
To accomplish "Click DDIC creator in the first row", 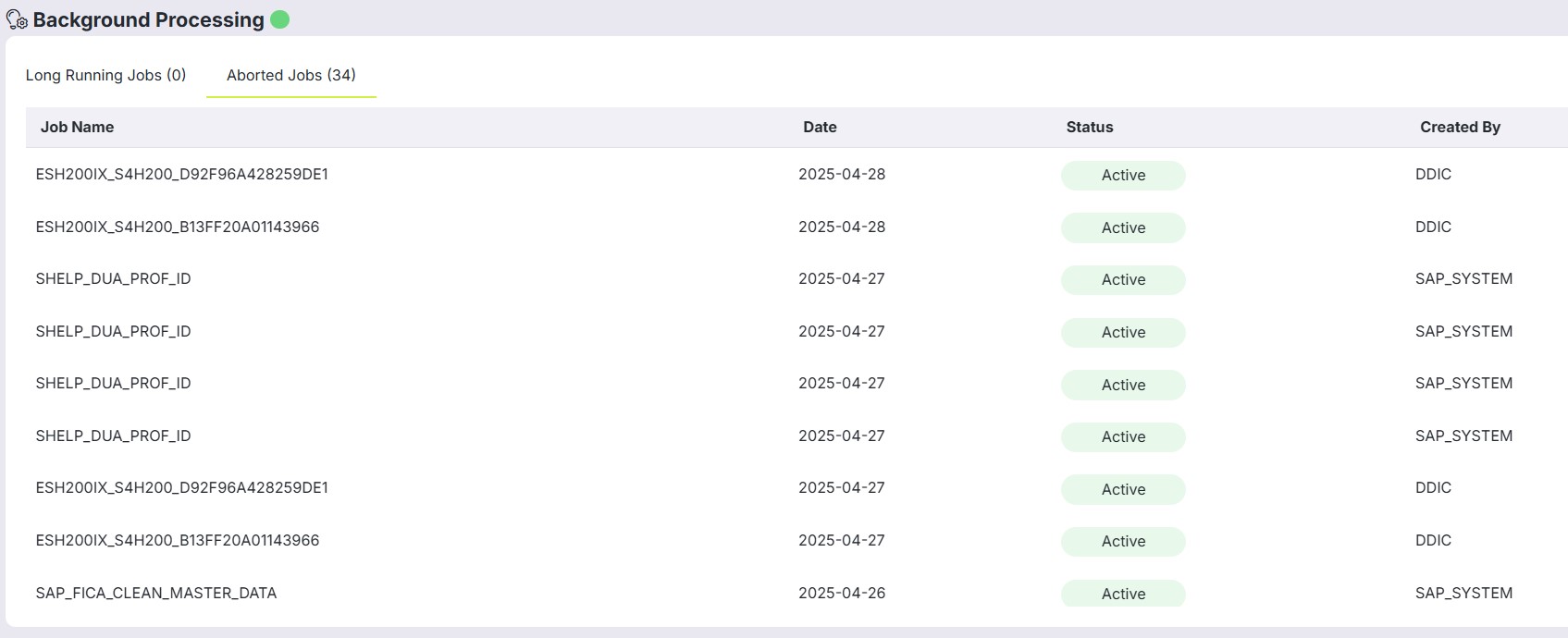I will 1433,175.
